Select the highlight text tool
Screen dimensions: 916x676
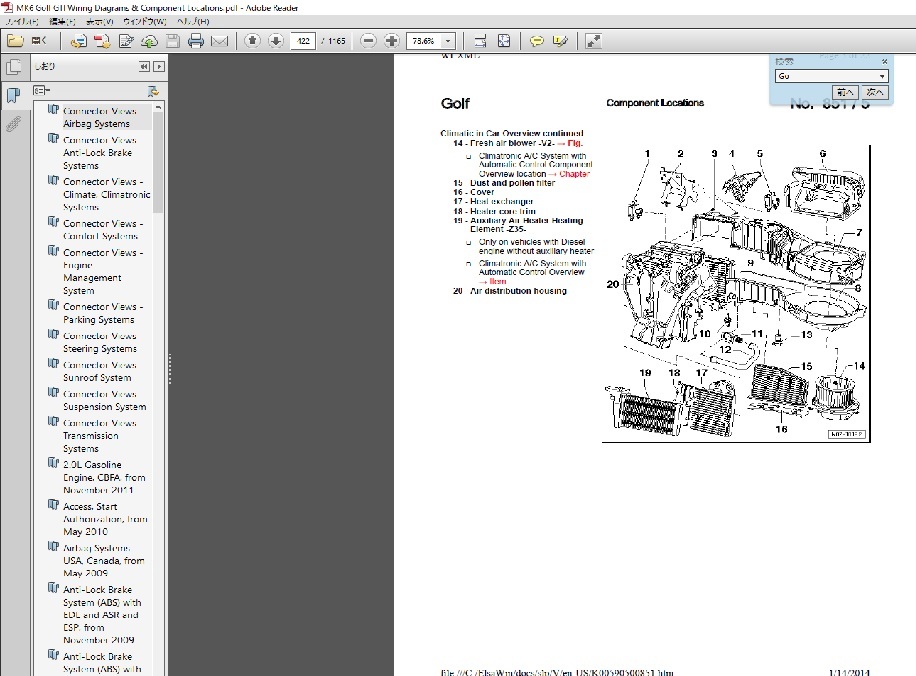(x=560, y=41)
